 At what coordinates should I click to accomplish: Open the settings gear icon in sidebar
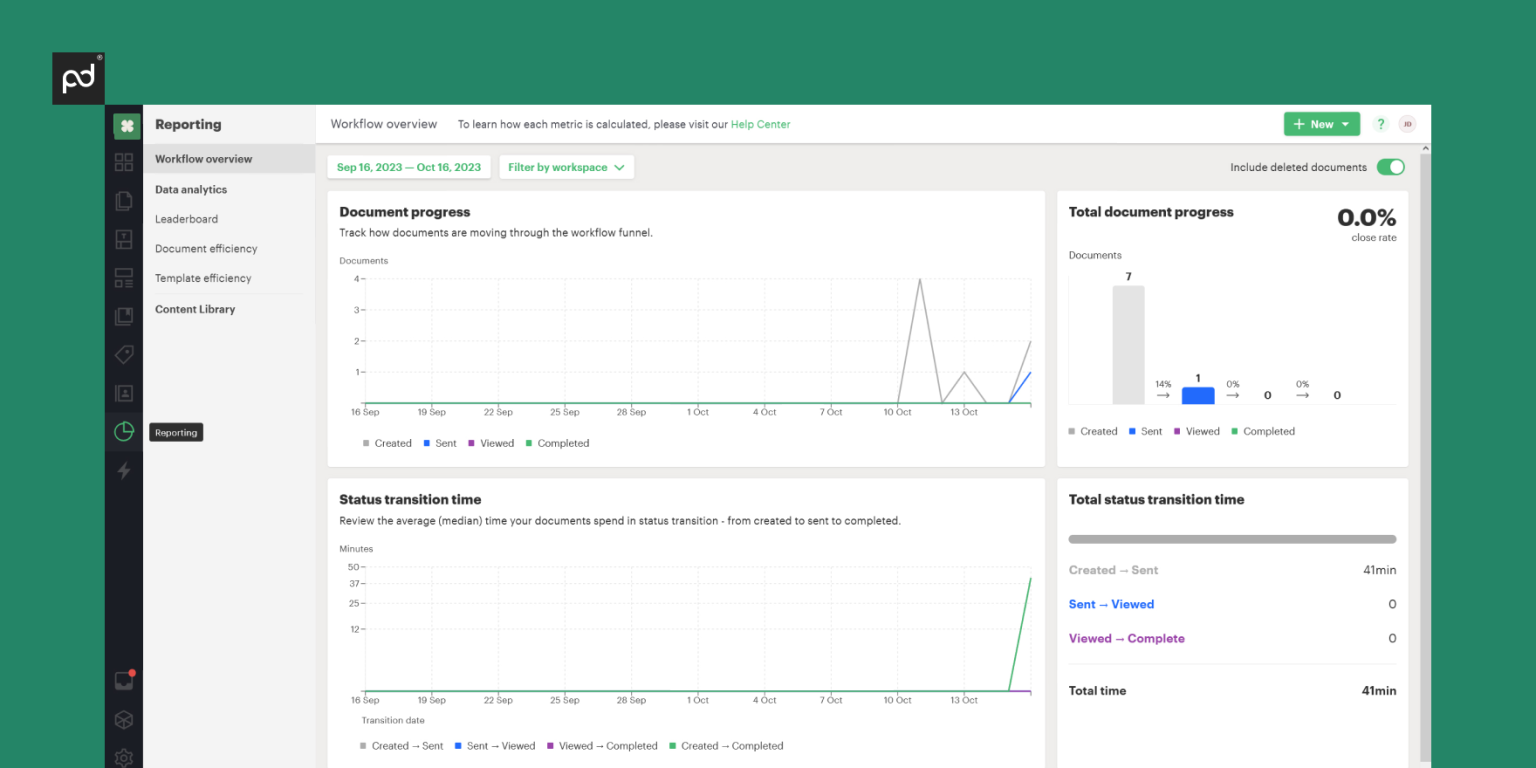click(124, 757)
